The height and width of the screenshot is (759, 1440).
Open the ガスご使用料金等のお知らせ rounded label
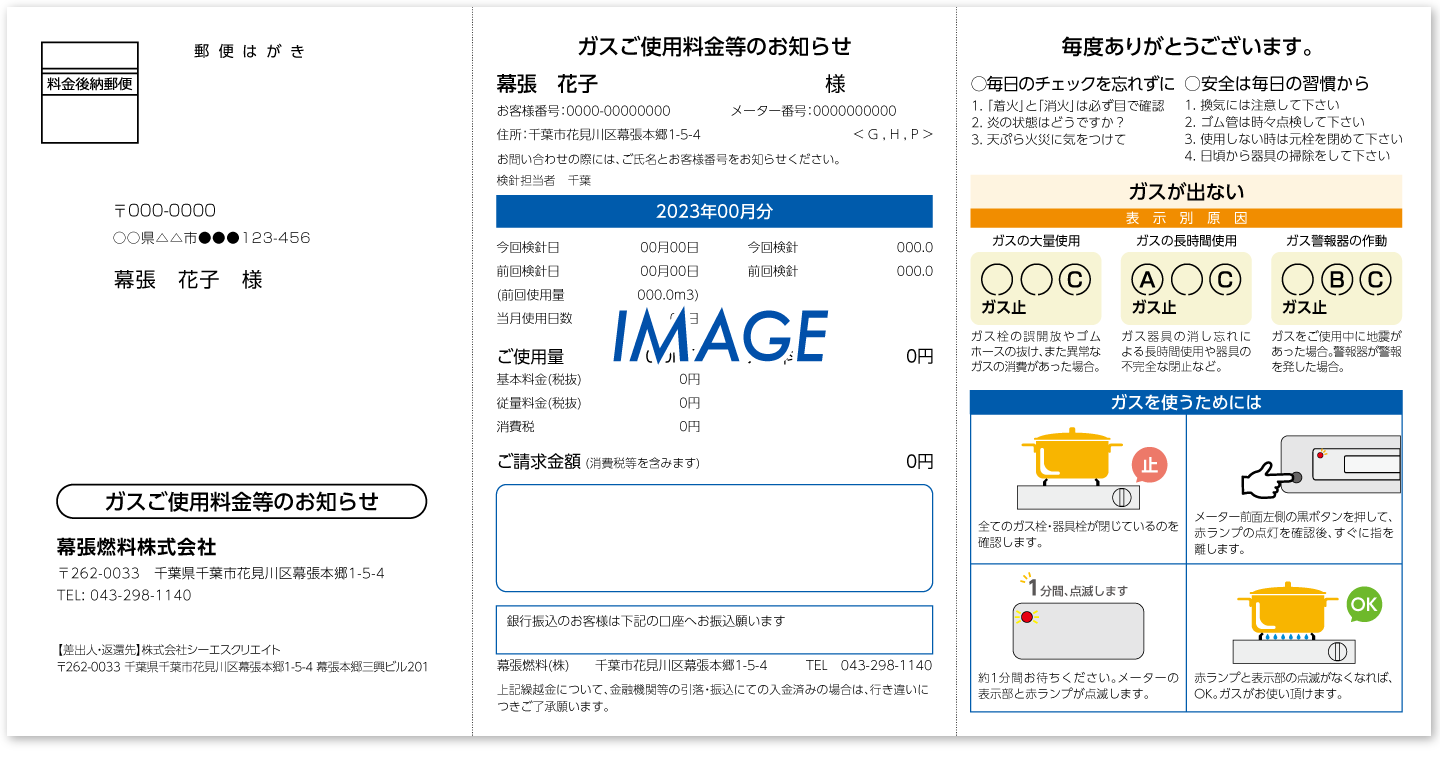click(x=240, y=502)
